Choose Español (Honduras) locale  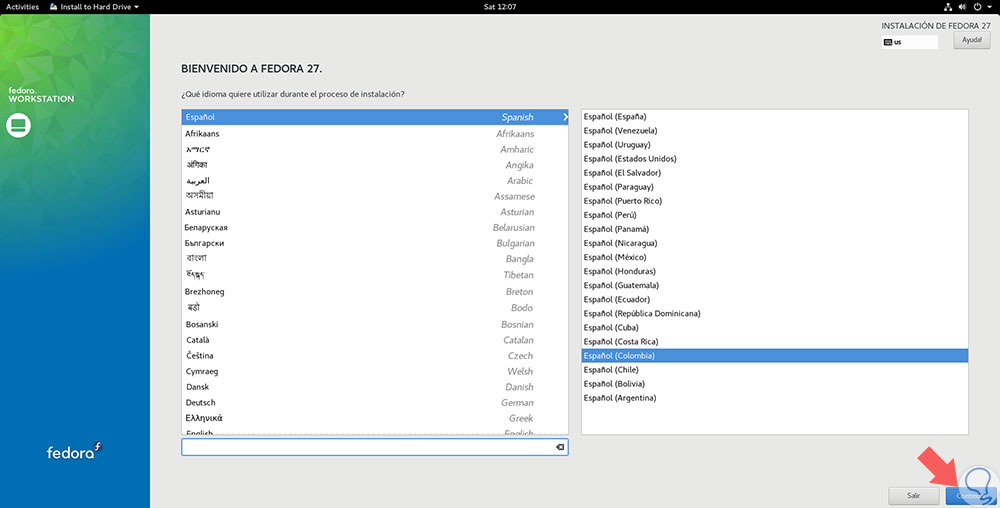(x=775, y=271)
